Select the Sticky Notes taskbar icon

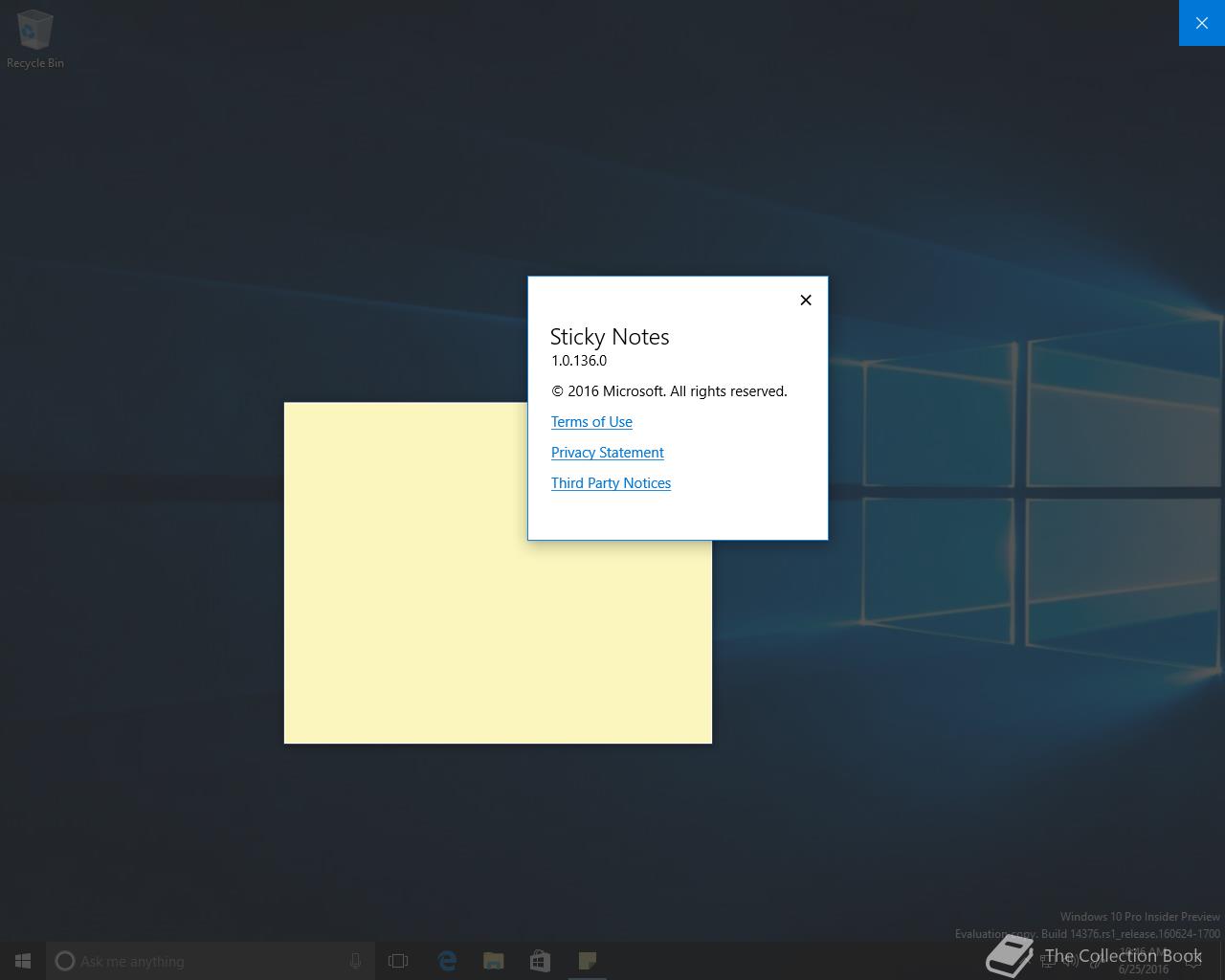point(588,961)
